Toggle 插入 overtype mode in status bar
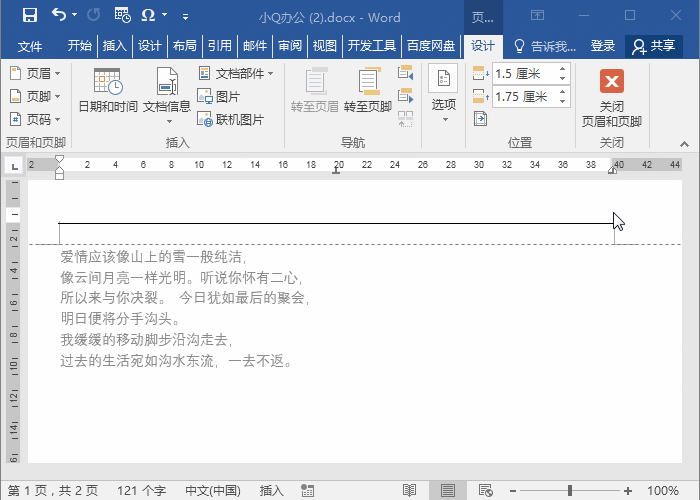 point(272,491)
